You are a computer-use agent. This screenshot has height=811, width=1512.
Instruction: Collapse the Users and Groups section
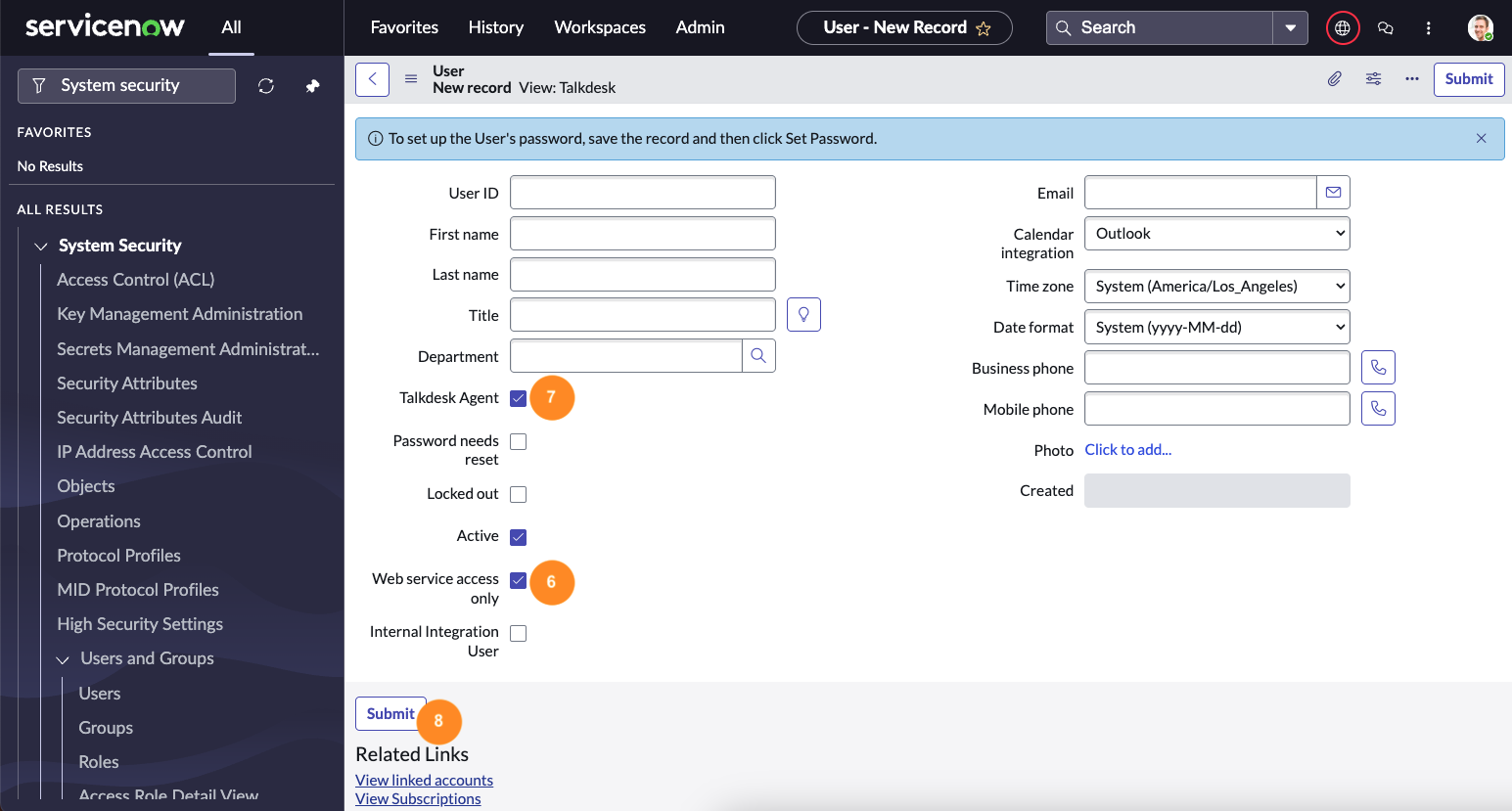[x=63, y=659]
